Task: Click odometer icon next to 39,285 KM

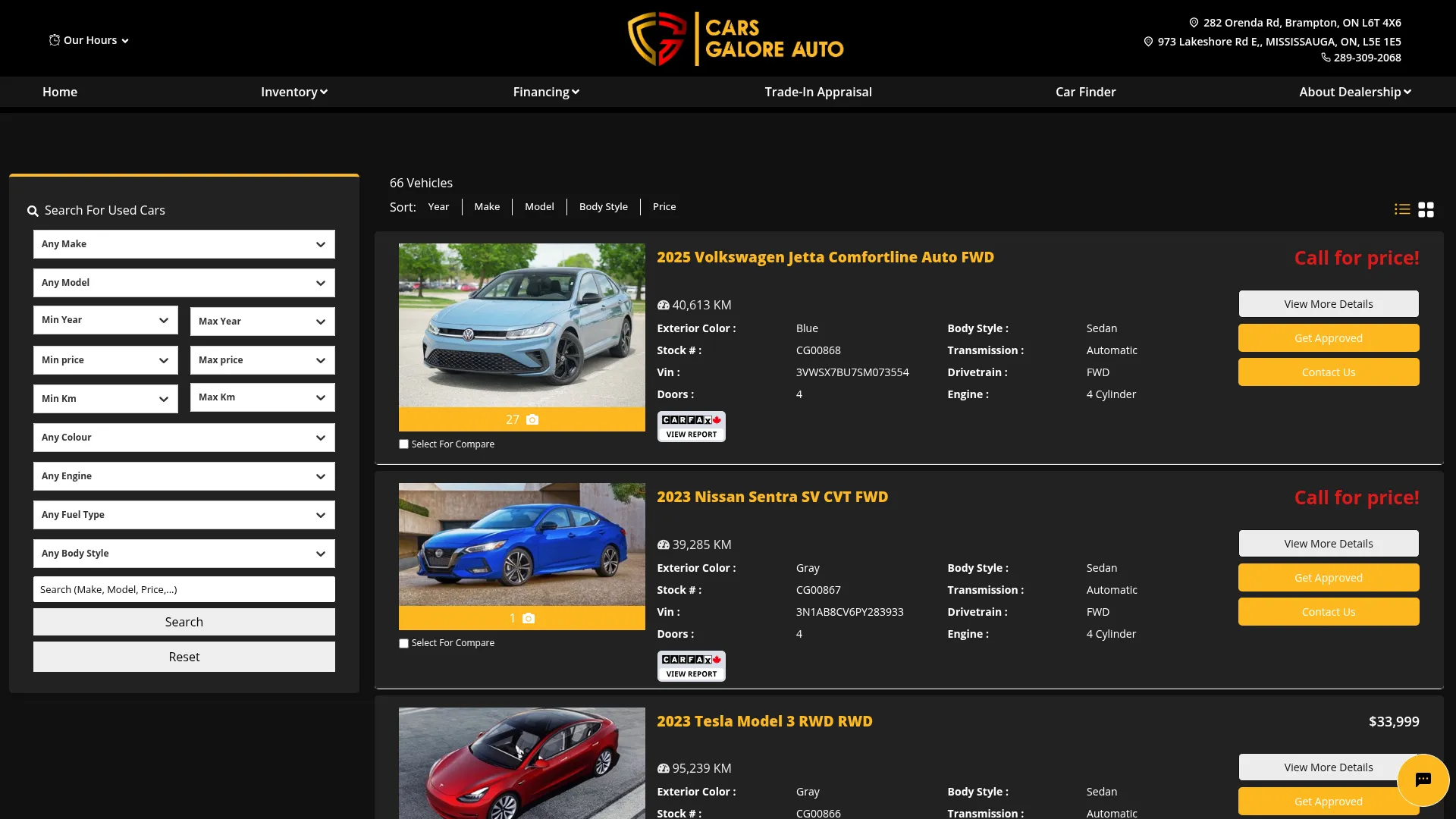Action: (x=664, y=544)
